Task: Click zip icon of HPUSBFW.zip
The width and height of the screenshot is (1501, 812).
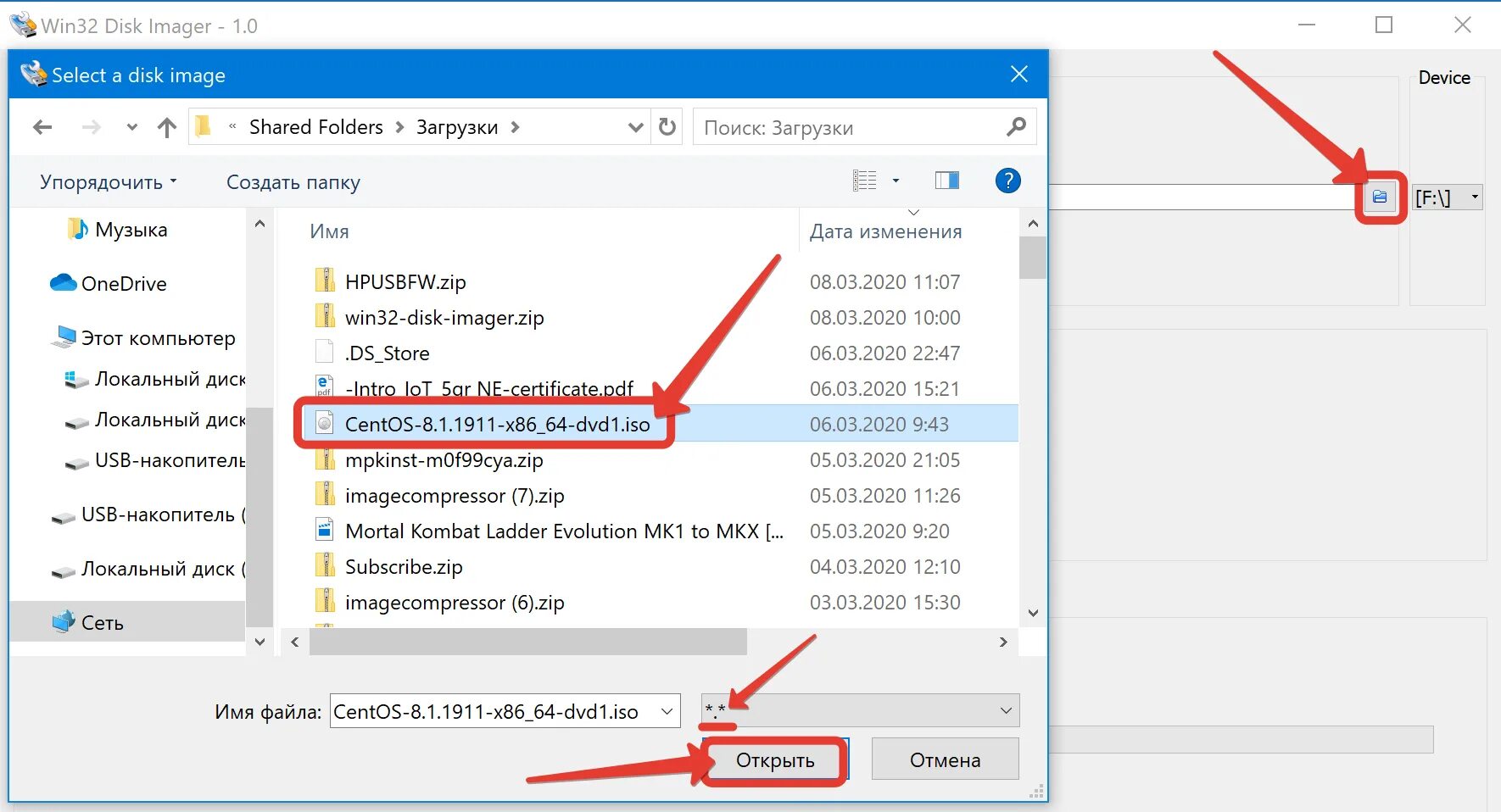Action: 324,281
